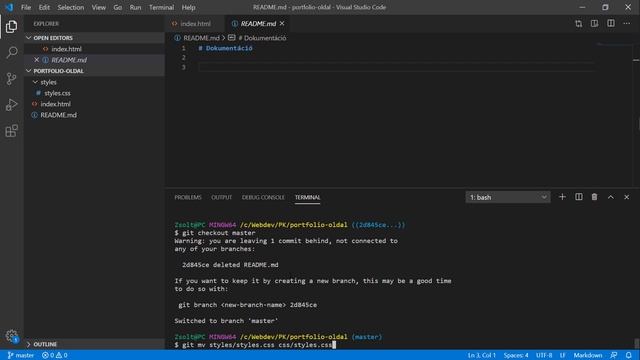Select the README.md editor tab

(x=258, y=24)
